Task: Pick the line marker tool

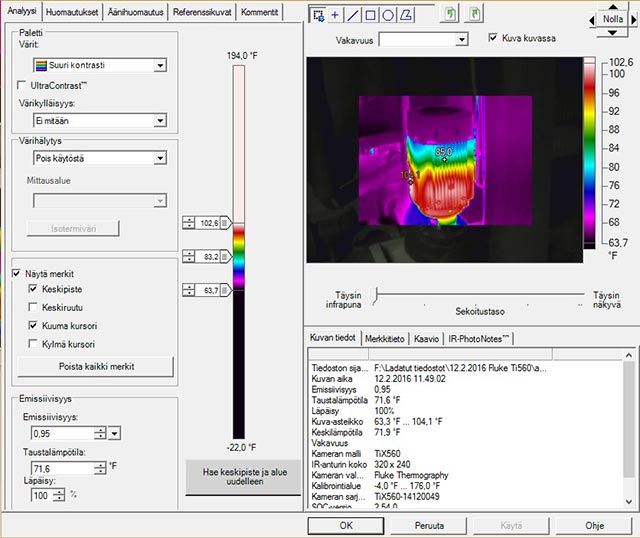Action: click(352, 15)
